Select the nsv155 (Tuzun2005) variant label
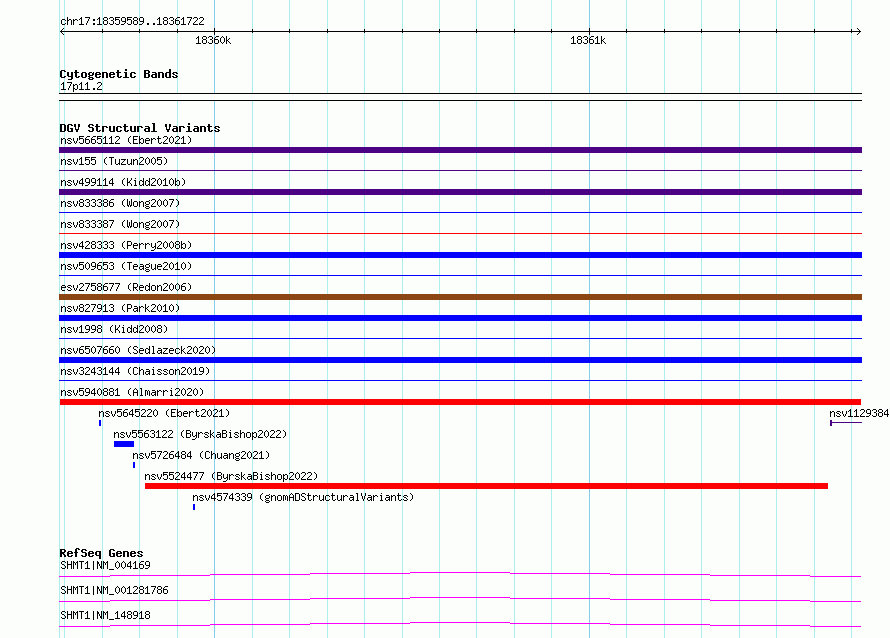The height and width of the screenshot is (638, 890). tap(114, 161)
